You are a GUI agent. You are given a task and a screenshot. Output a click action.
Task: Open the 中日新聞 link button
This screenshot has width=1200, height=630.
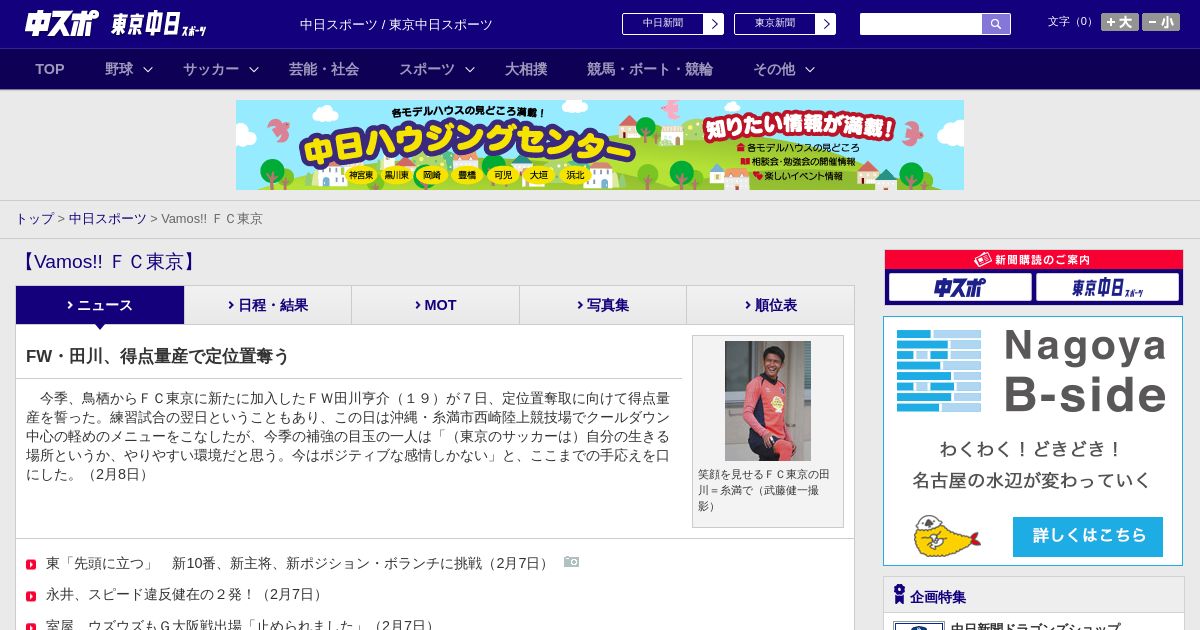coord(663,24)
